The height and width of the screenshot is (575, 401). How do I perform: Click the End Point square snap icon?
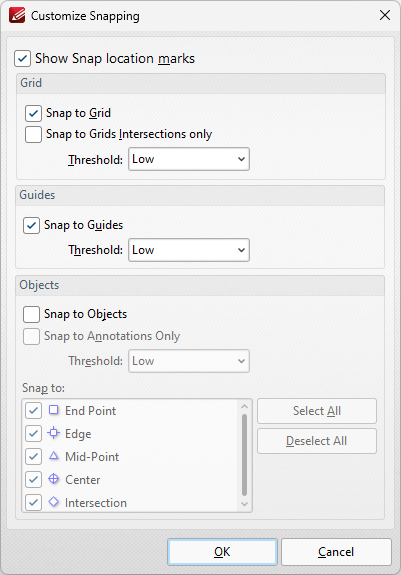(x=54, y=410)
